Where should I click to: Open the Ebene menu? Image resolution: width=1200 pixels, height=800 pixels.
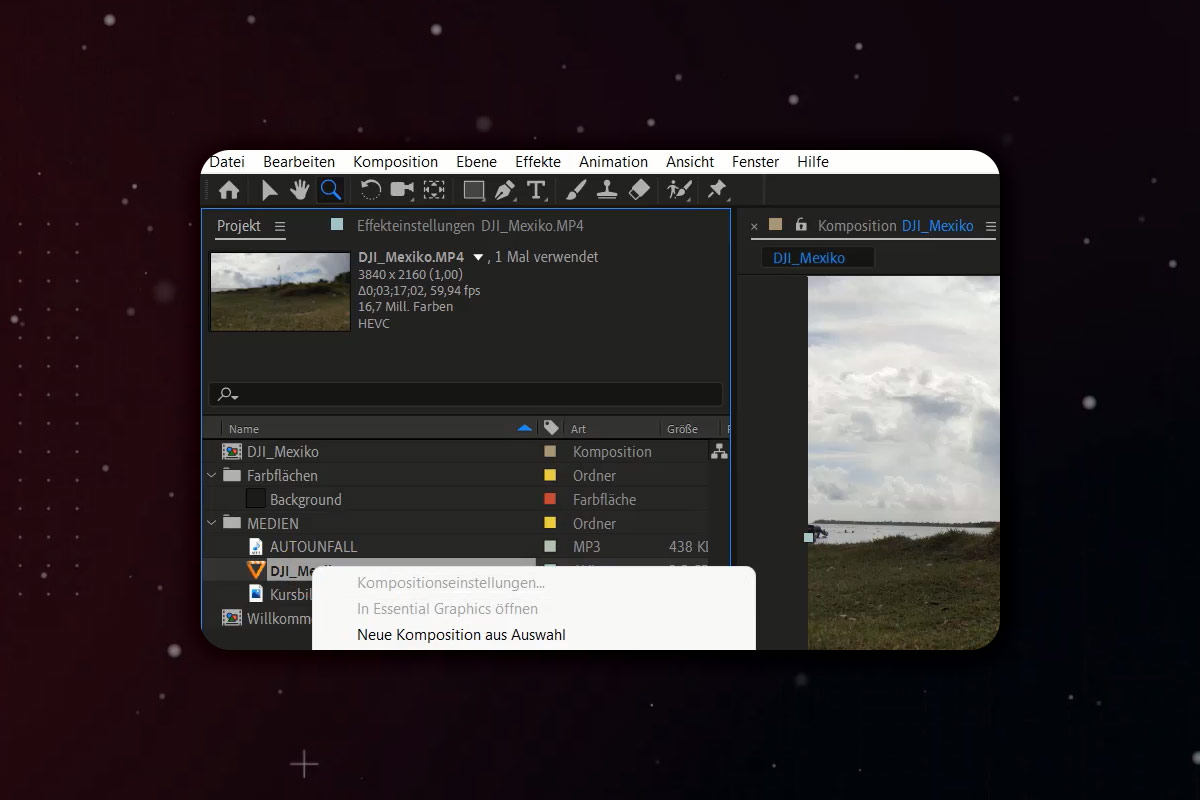click(476, 162)
